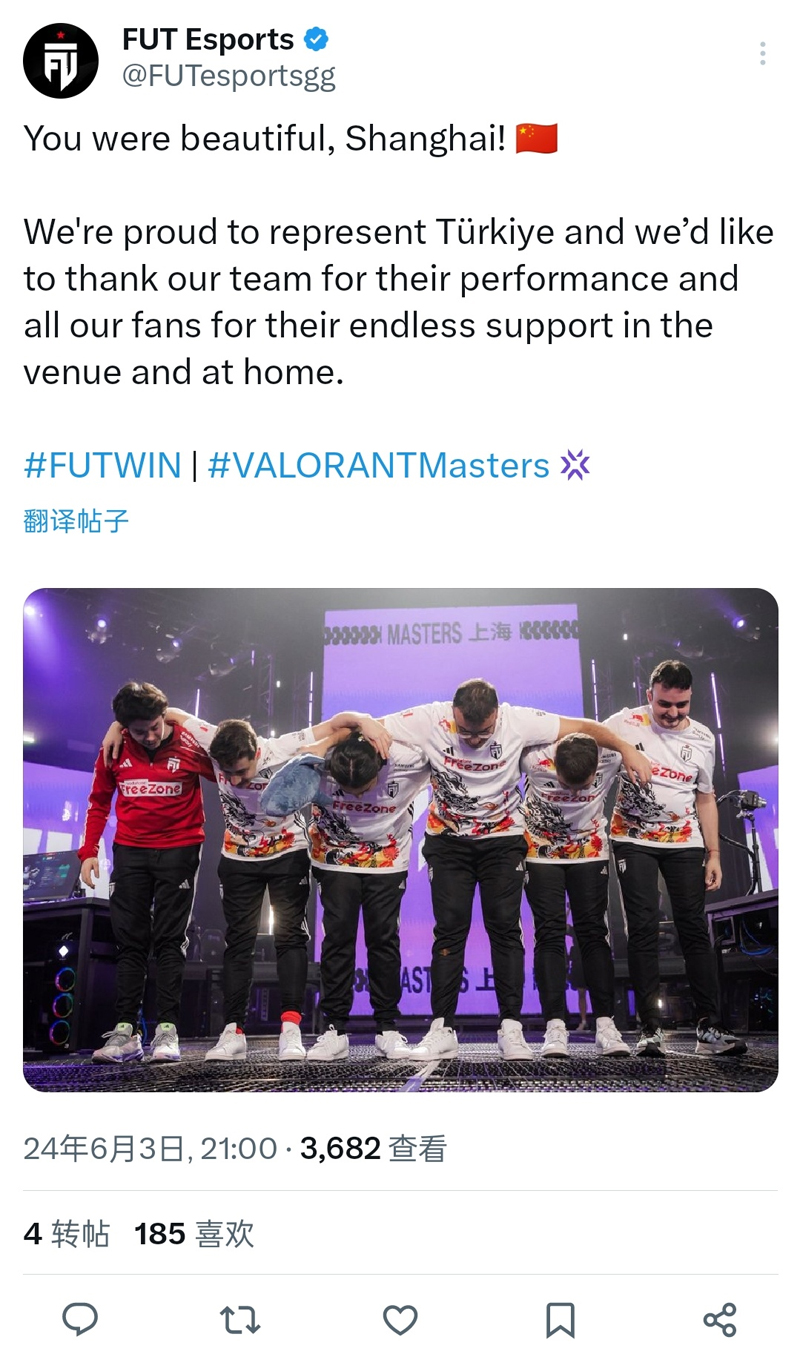Click the 24年6月3日 21:00 timestamp
This screenshot has height=1357, width=800.
150,1148
